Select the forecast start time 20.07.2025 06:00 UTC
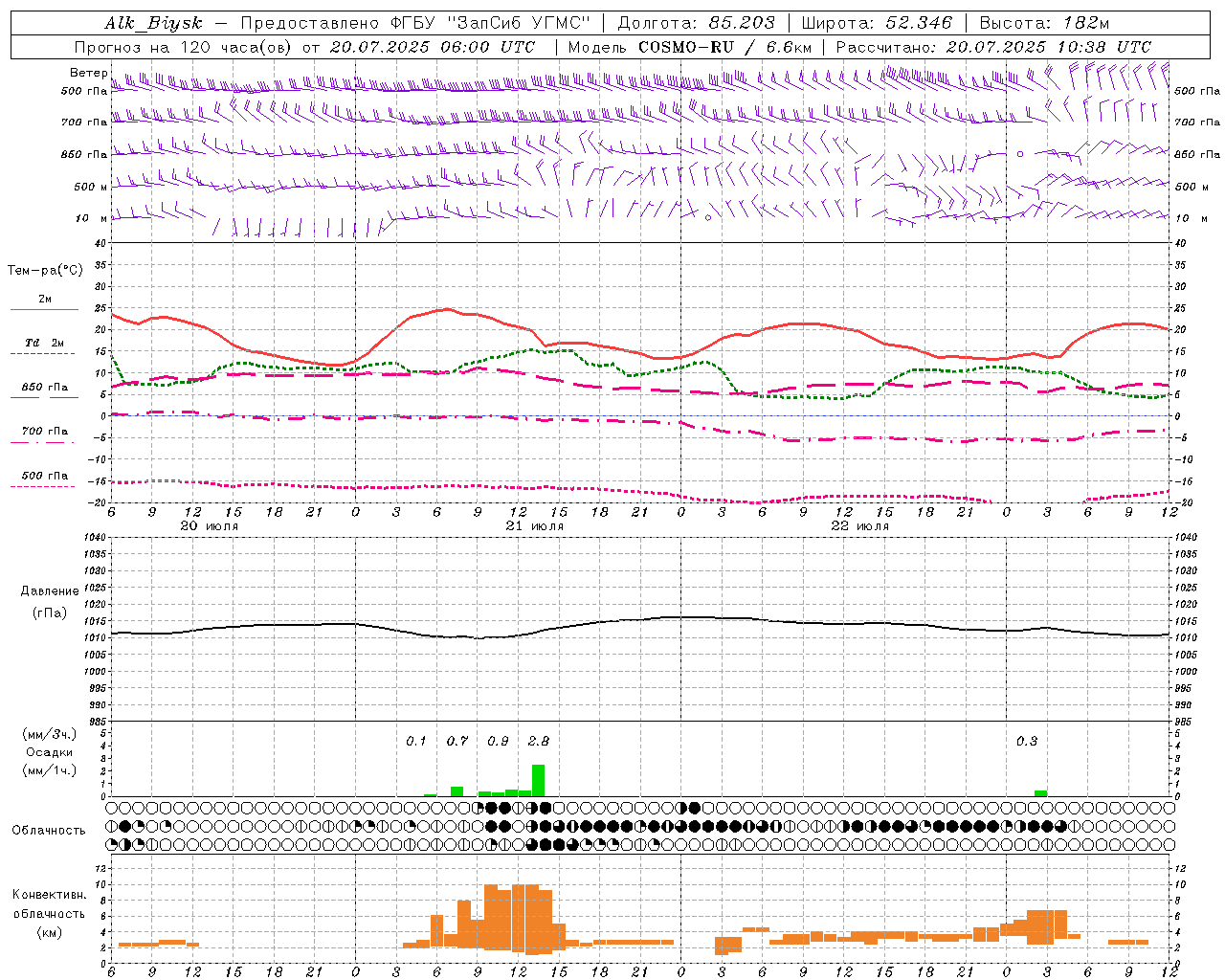1225x980 pixels. [432, 47]
